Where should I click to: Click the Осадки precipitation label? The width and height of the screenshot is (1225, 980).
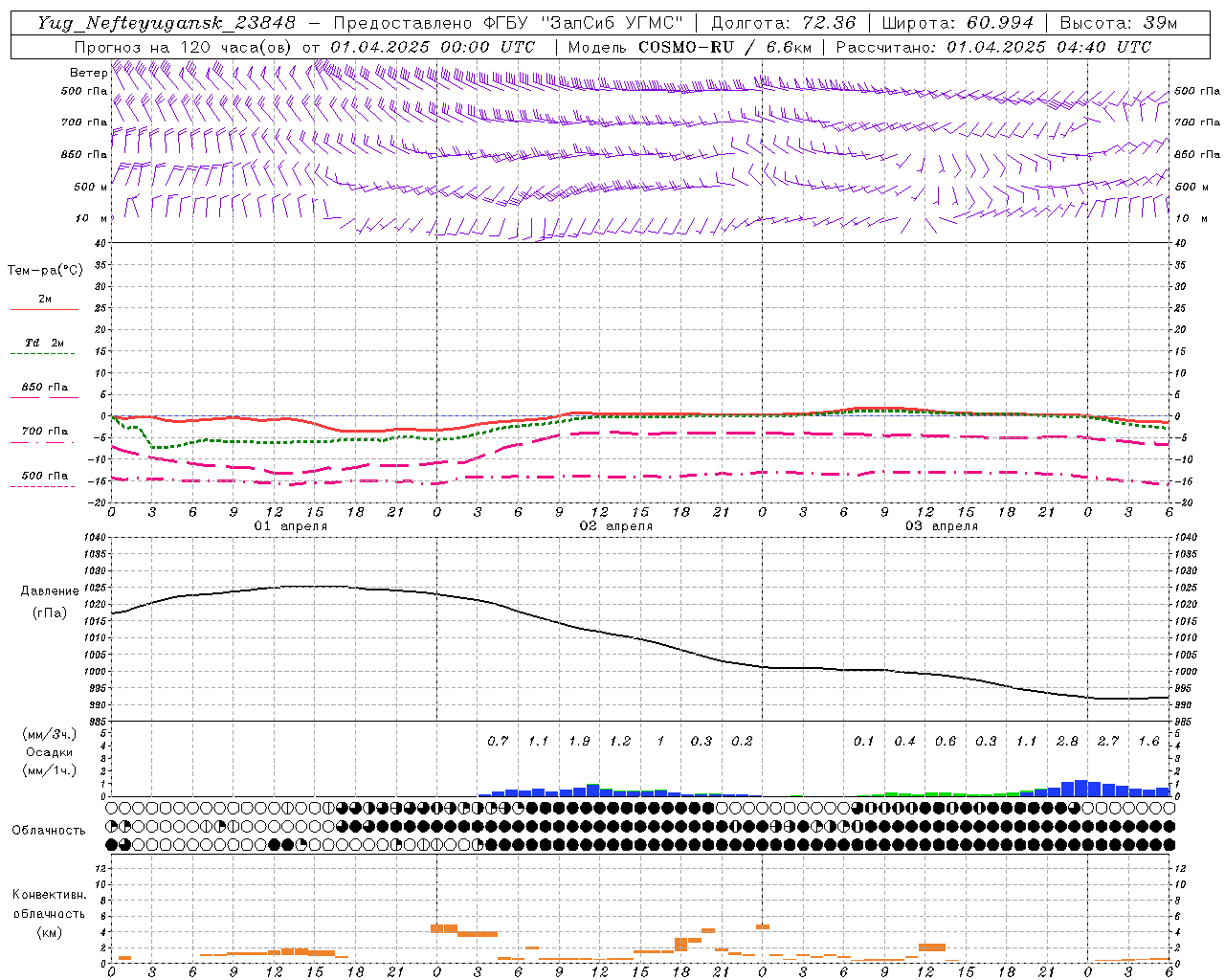point(50,752)
